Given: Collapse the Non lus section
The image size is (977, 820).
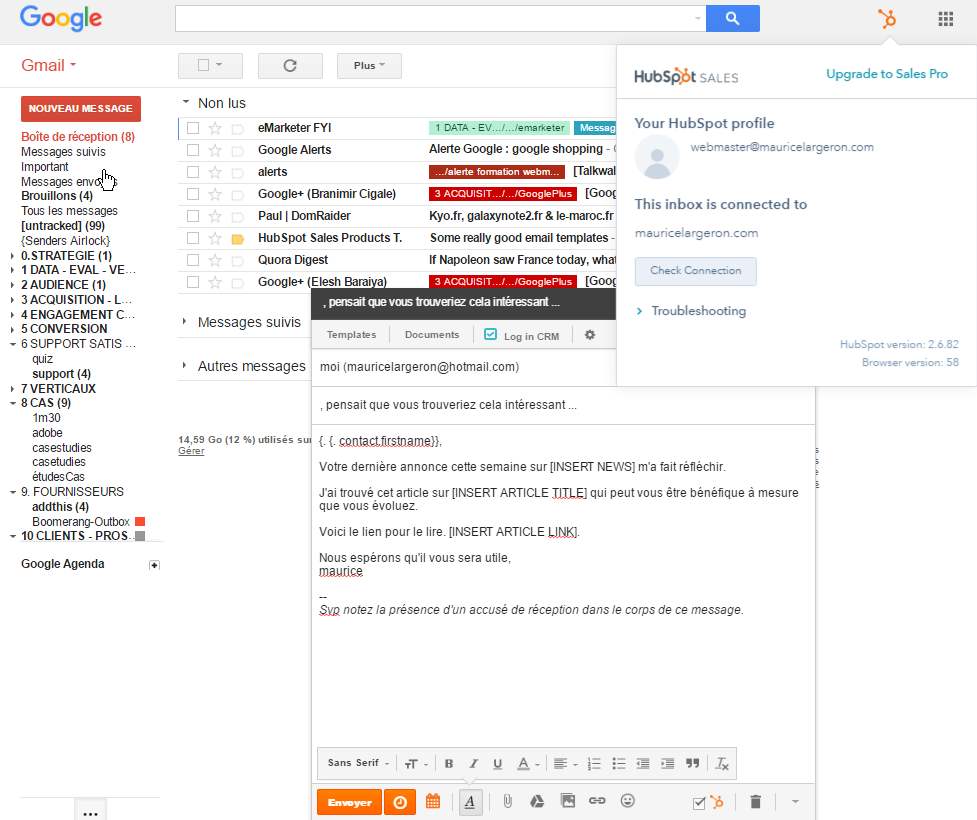Looking at the screenshot, I should 186,102.
